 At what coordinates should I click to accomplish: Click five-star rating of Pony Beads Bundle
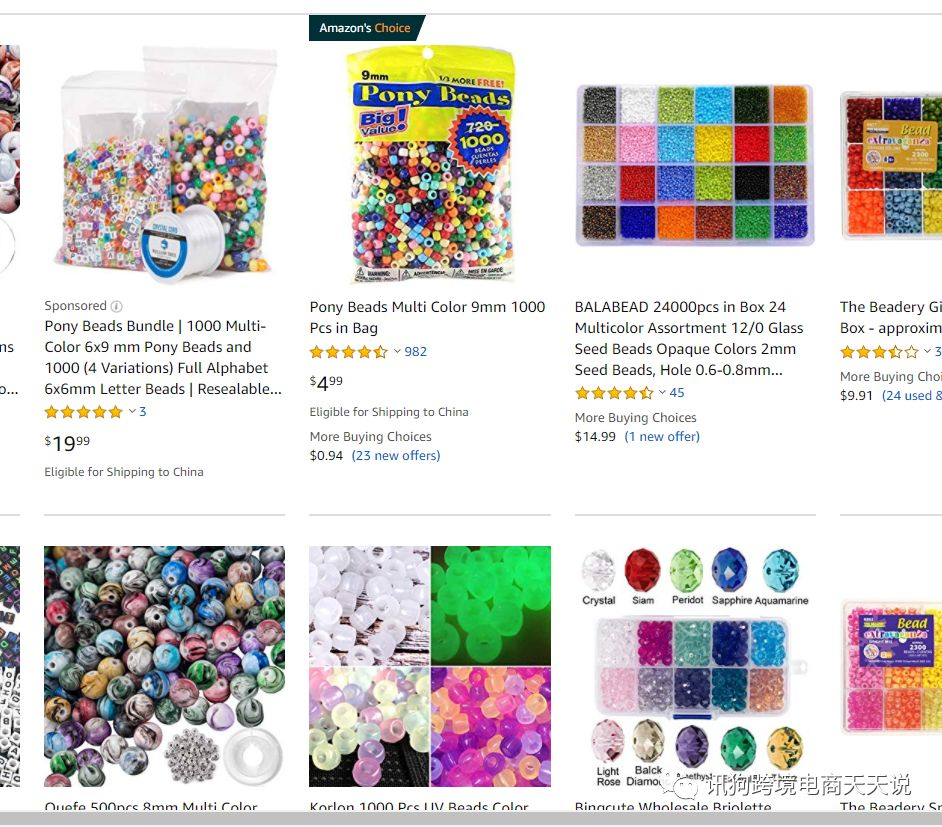coord(84,412)
